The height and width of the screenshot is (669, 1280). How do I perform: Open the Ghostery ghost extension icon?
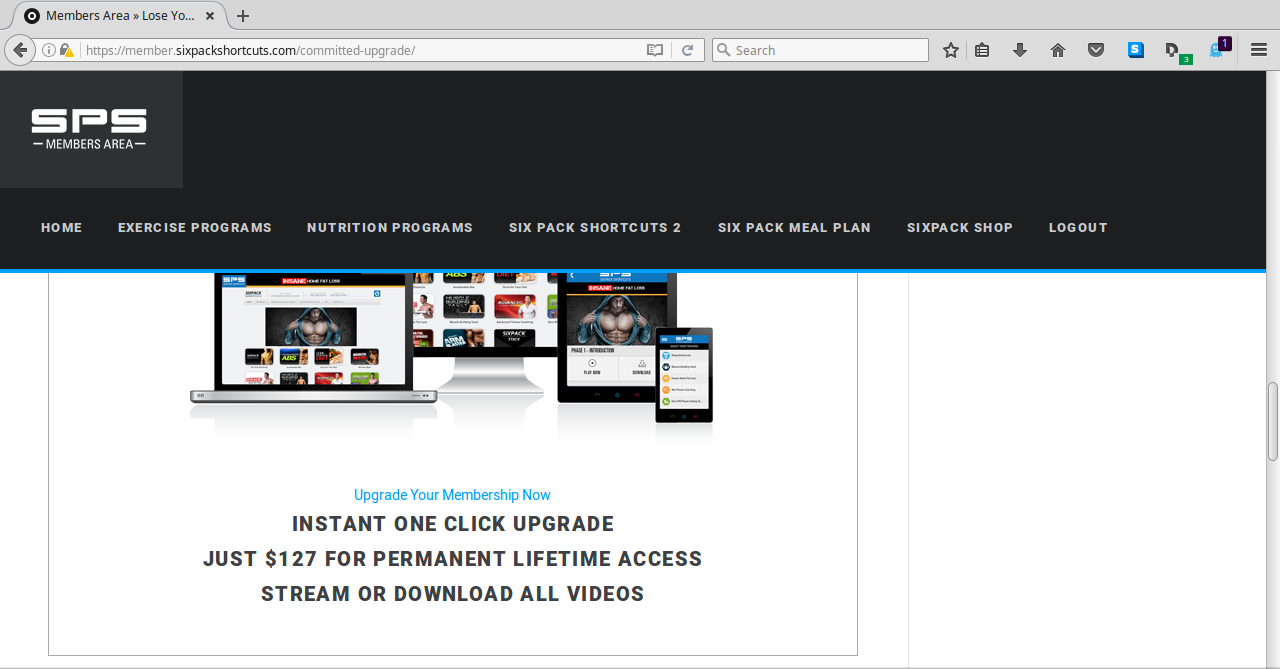pos(1218,49)
